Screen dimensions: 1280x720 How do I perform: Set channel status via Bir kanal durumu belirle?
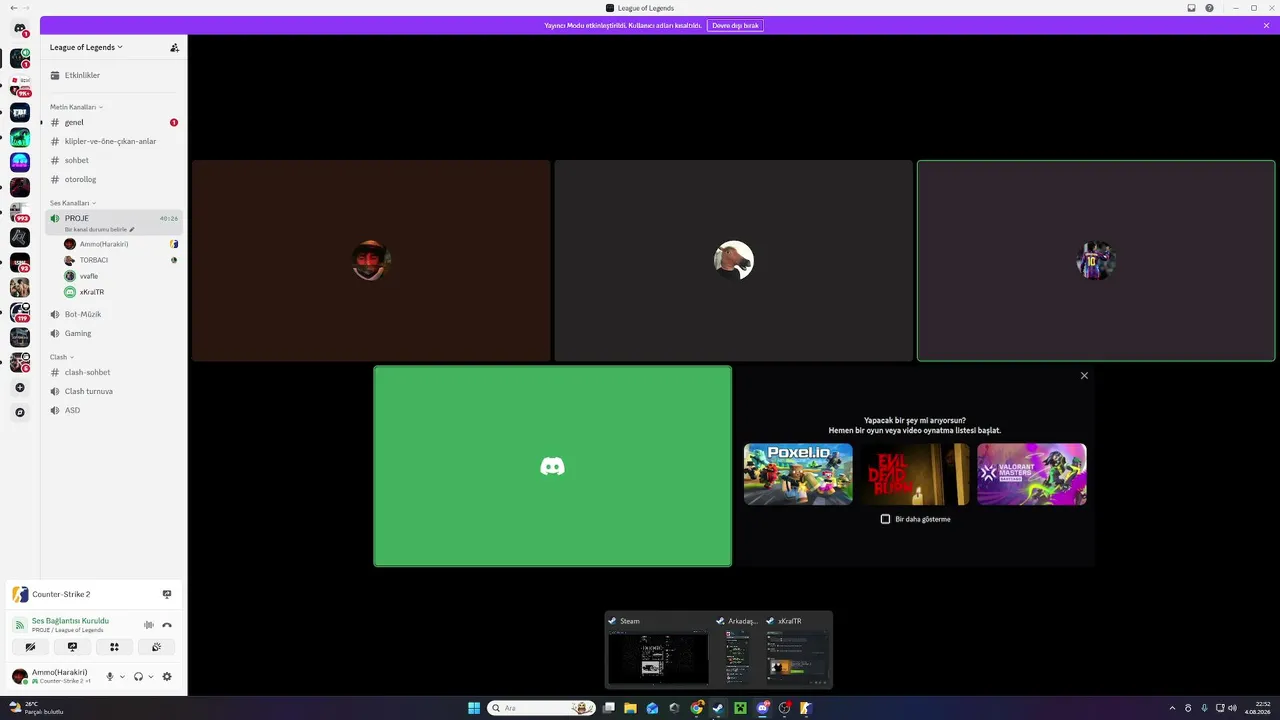[99, 229]
